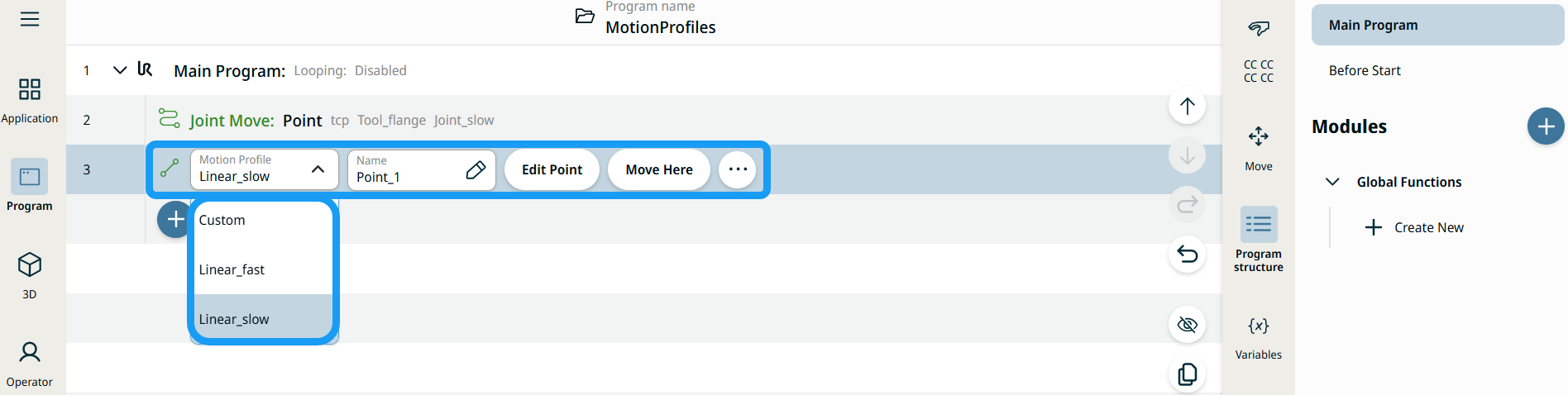Viewport: 1568px width, 395px height.
Task: Click the move node up arrow
Action: click(x=1187, y=106)
